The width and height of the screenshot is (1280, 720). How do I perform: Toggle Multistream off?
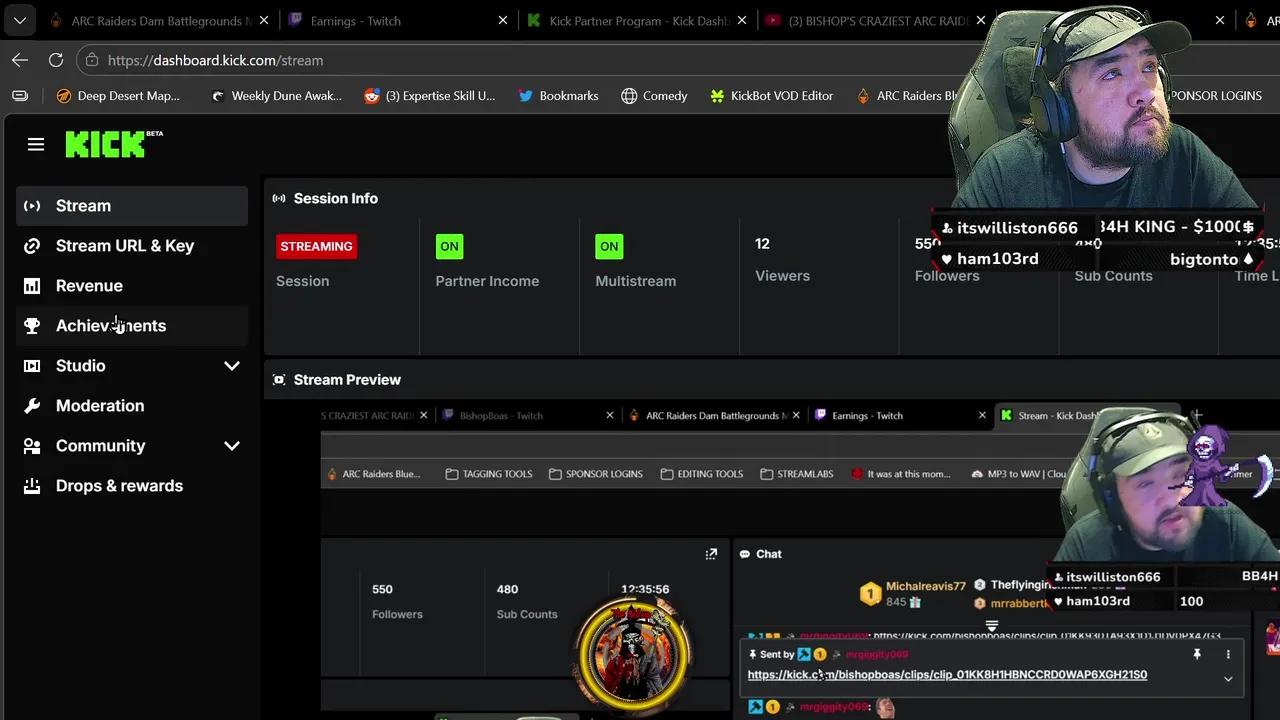coord(609,246)
